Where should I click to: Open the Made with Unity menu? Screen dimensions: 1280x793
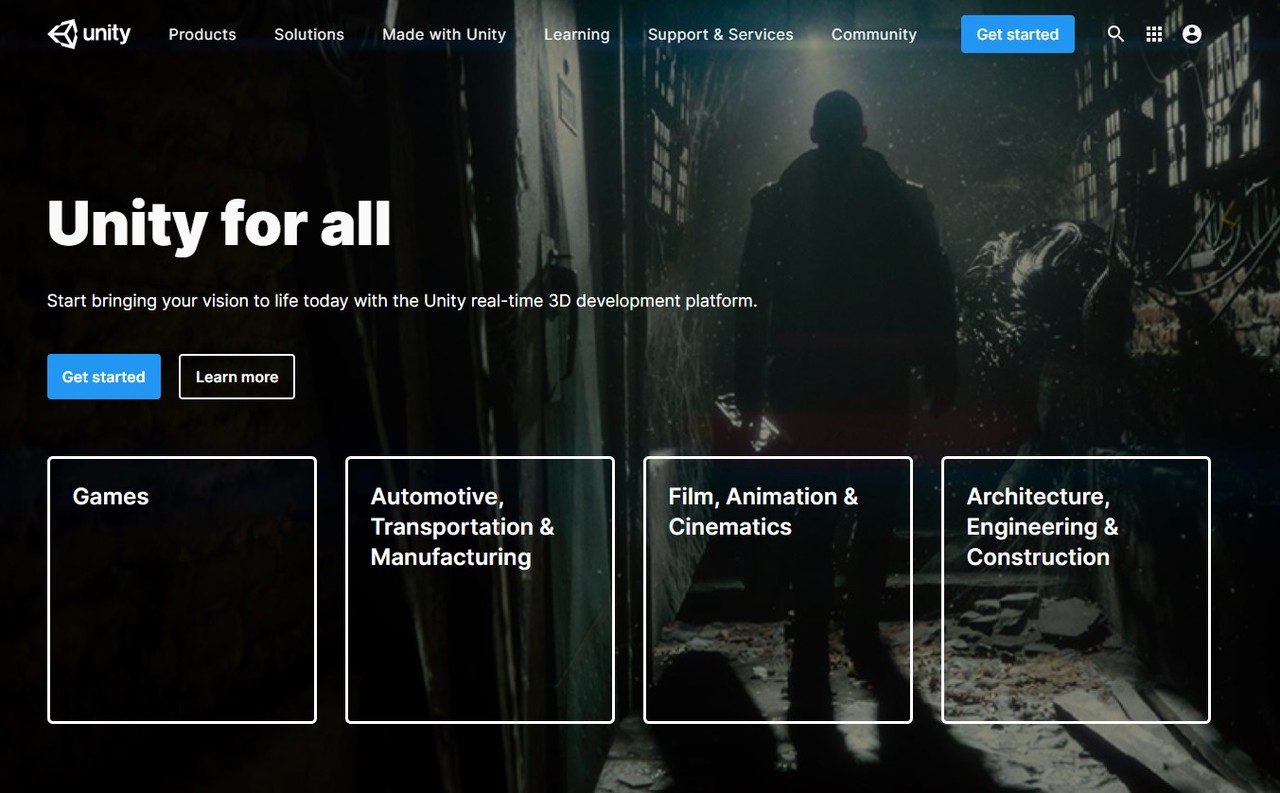click(444, 34)
